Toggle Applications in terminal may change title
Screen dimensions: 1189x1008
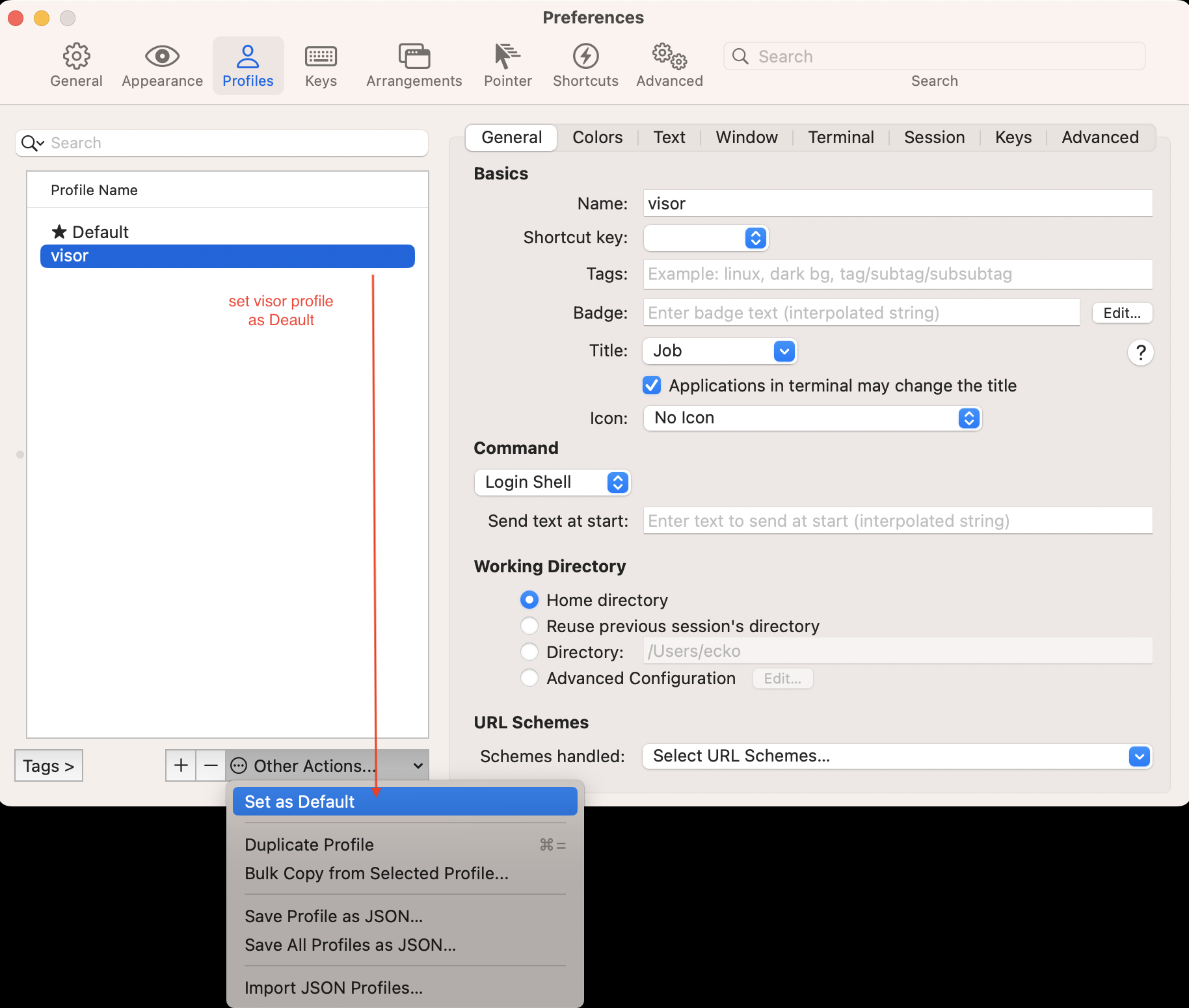click(x=652, y=386)
